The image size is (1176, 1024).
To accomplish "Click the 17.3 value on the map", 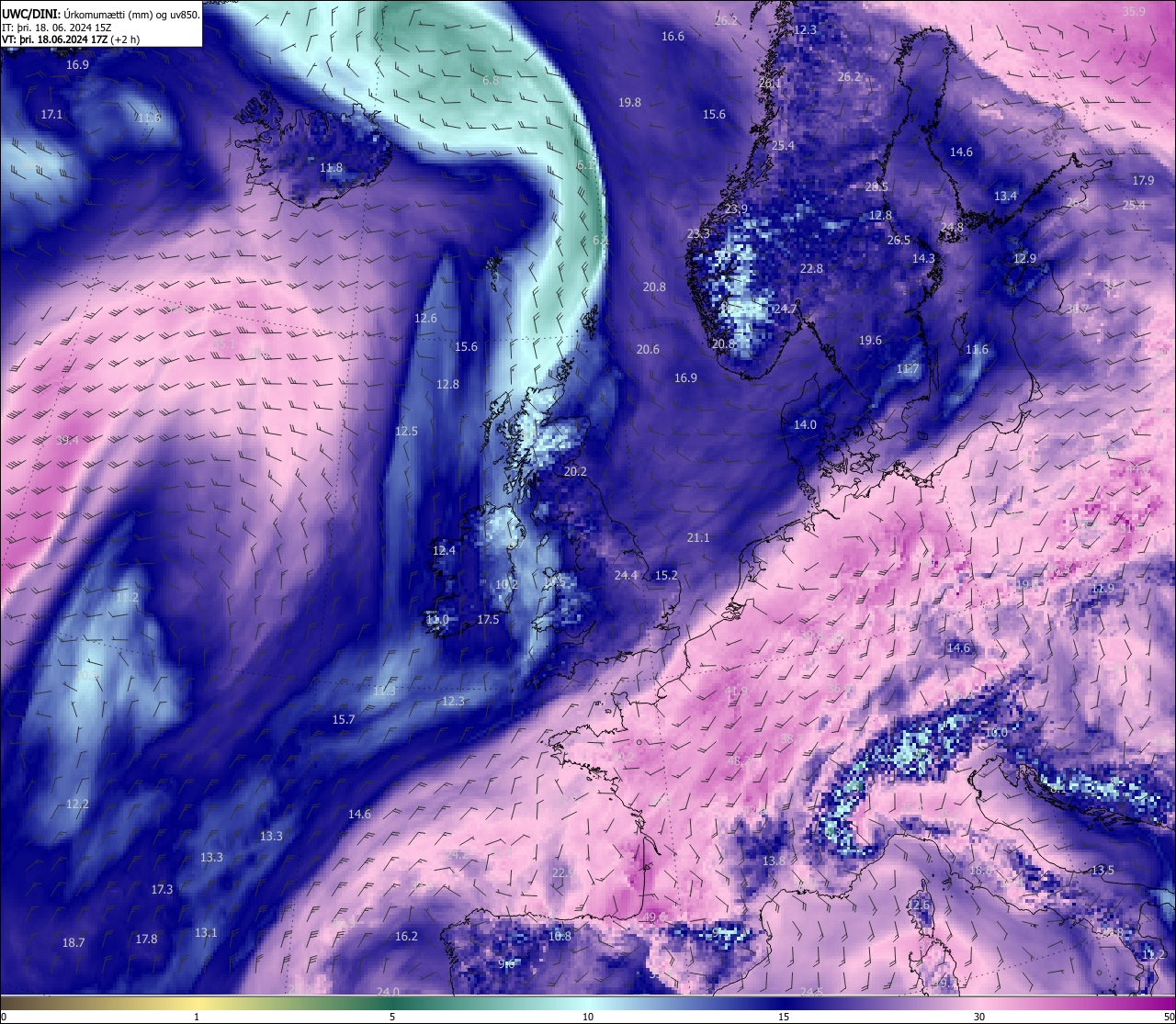I will (162, 890).
